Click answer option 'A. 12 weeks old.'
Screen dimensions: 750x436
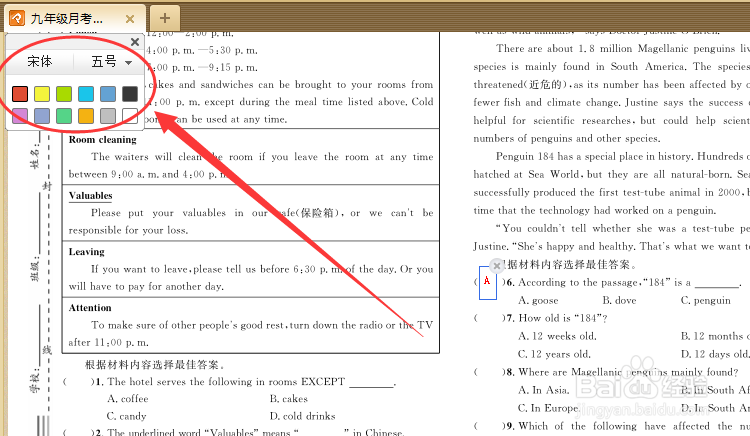[x=557, y=336]
